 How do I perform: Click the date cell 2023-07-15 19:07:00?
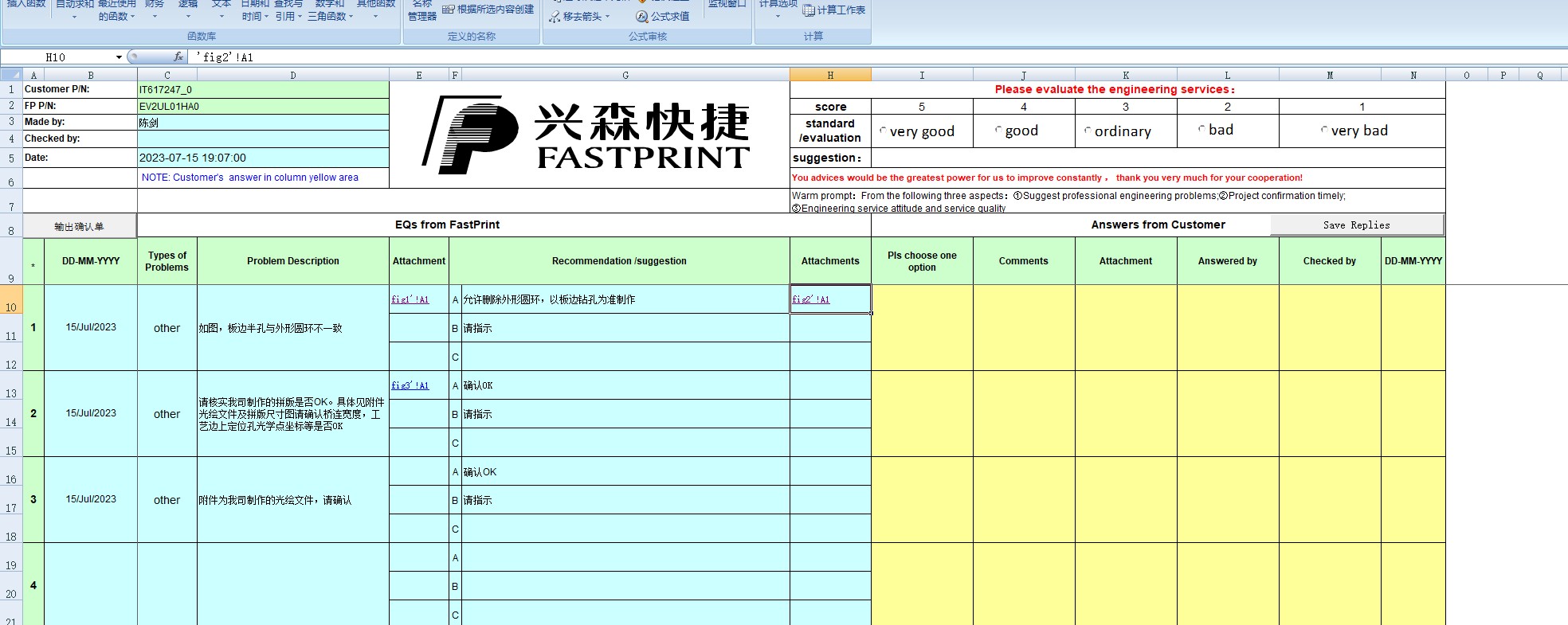263,158
